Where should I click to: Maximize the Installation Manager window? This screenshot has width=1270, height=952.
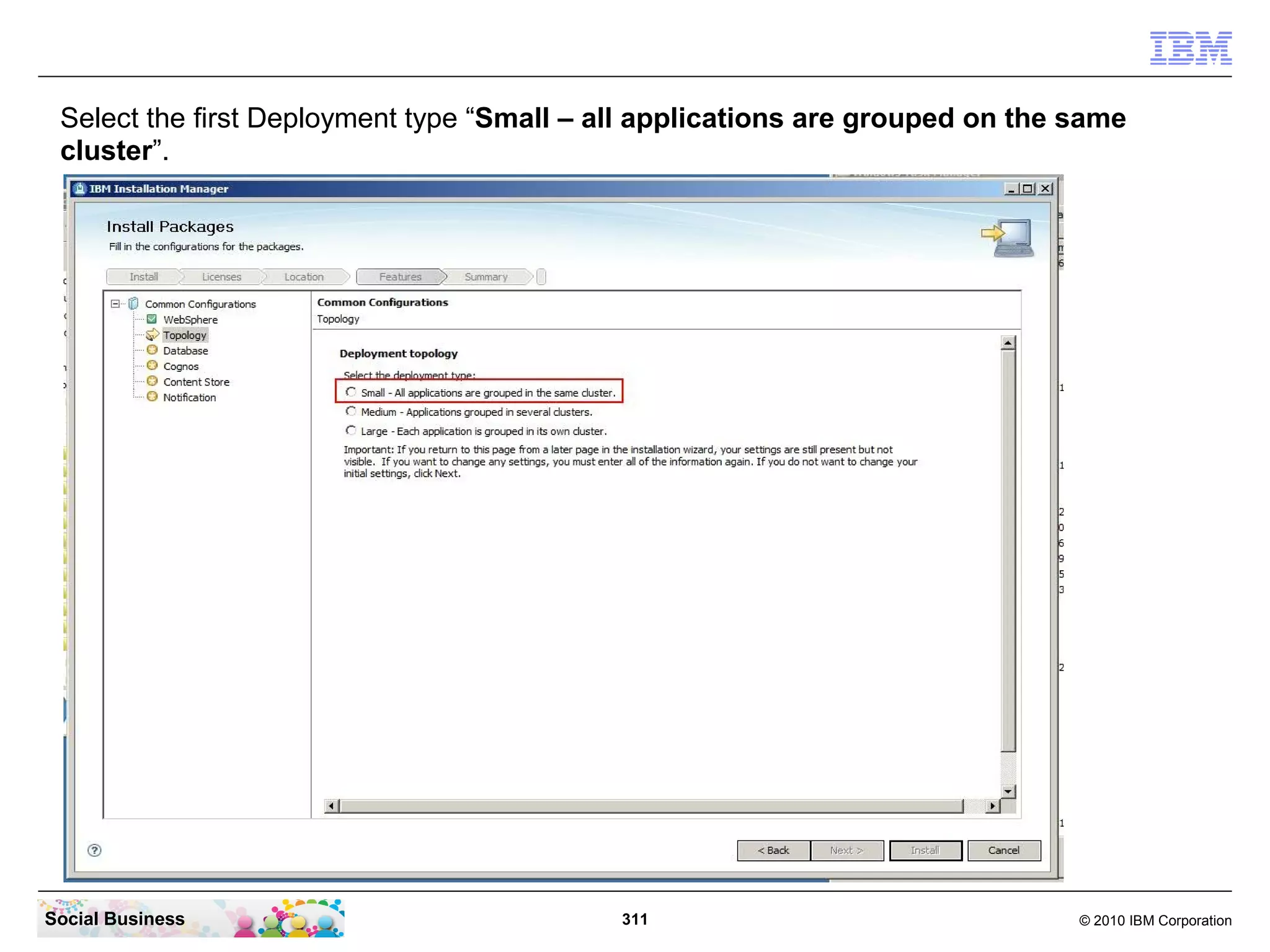(x=1028, y=188)
